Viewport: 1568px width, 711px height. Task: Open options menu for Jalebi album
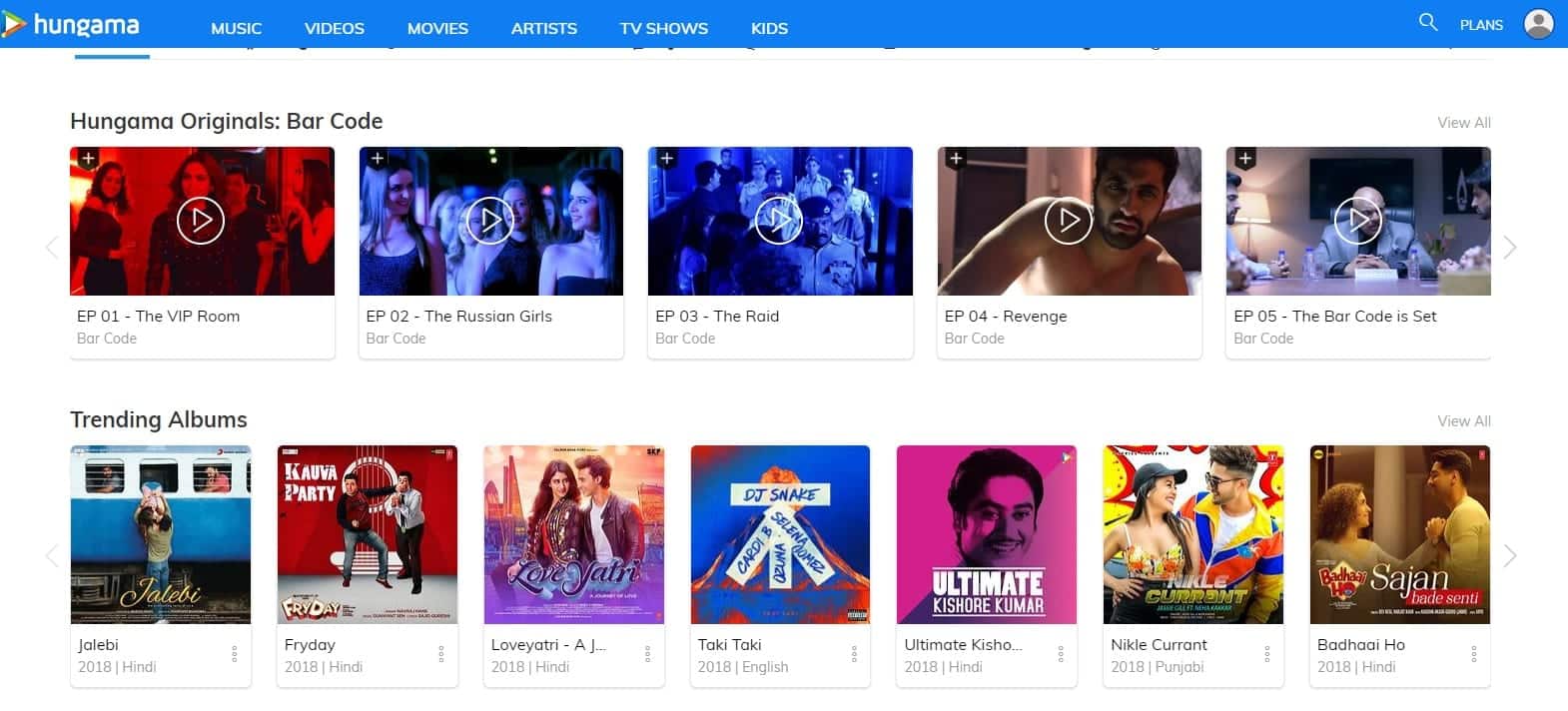coord(234,656)
